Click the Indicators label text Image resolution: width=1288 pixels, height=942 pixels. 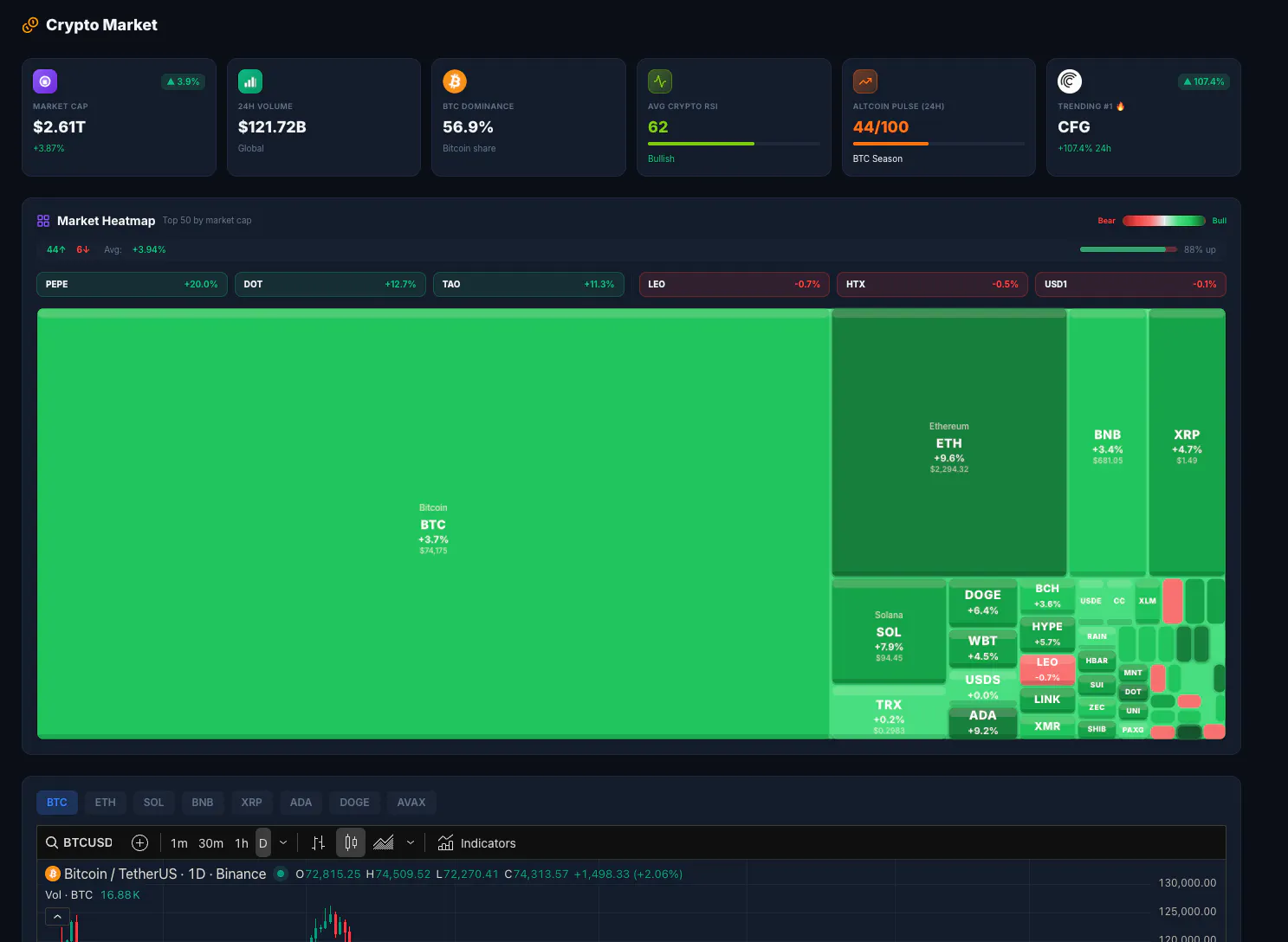[488, 843]
